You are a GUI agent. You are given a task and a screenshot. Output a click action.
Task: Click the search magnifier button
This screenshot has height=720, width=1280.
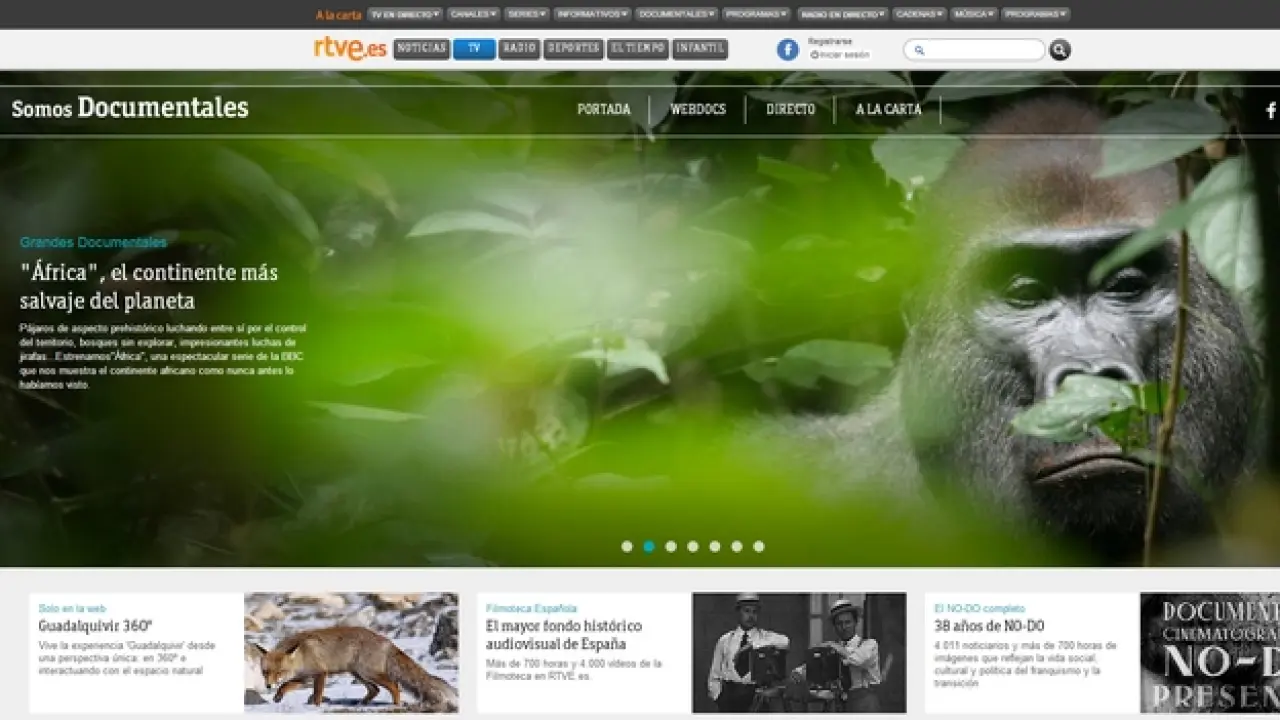tap(1060, 50)
